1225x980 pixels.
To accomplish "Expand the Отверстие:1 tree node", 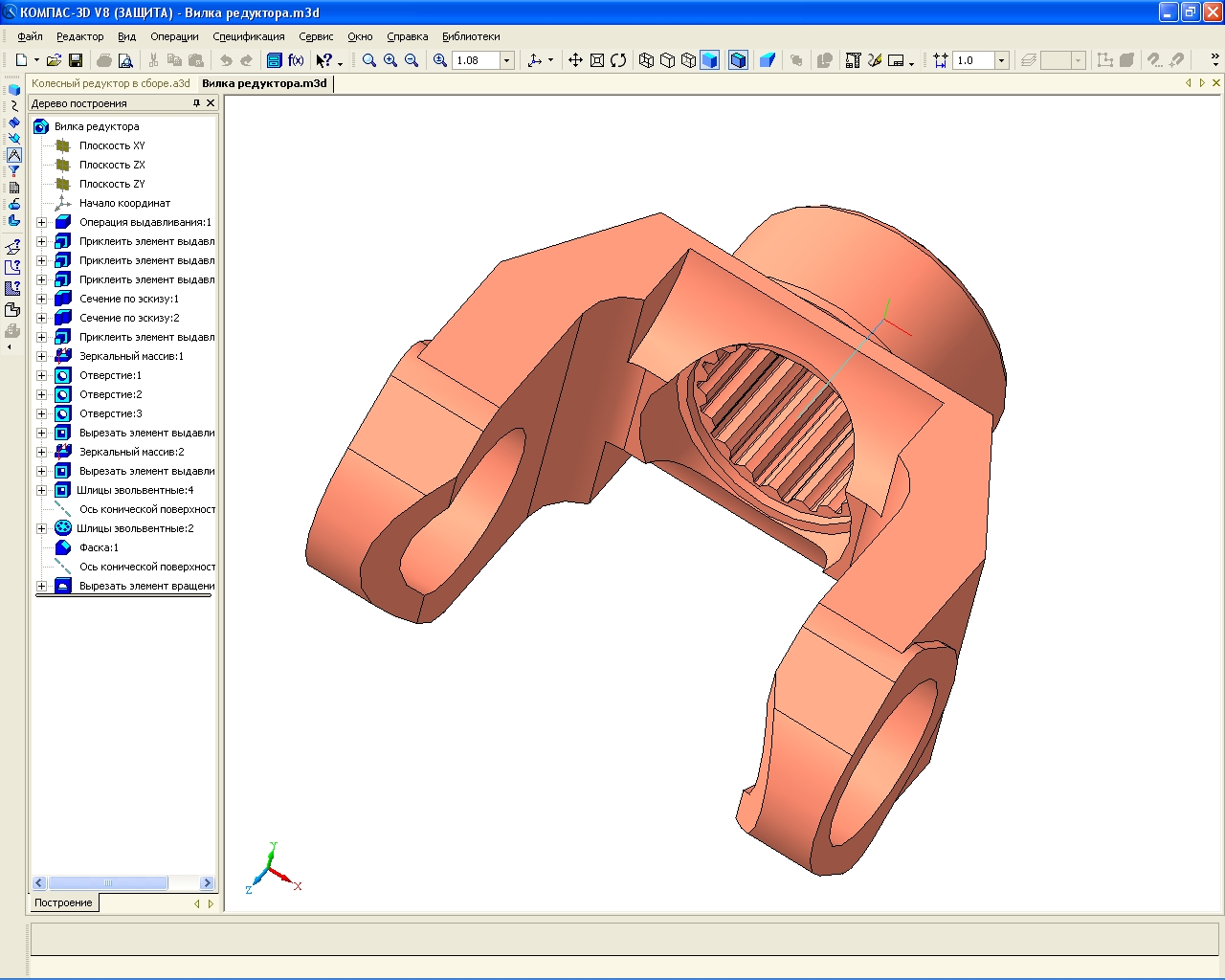I will 42,375.
